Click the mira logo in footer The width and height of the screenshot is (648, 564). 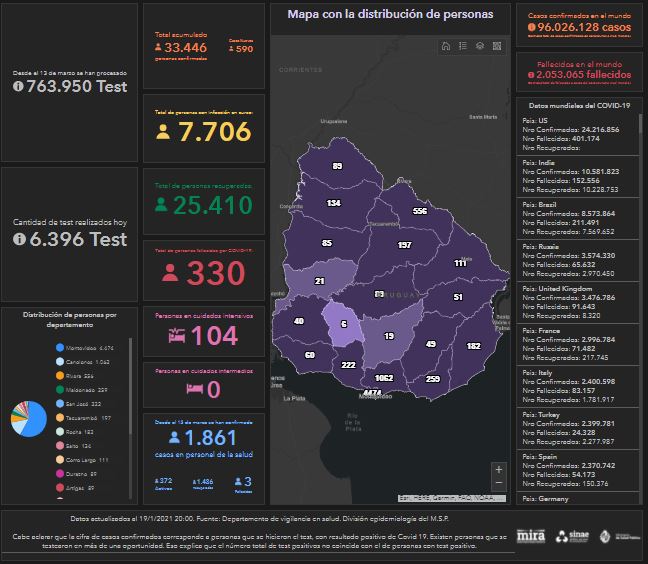click(532, 536)
